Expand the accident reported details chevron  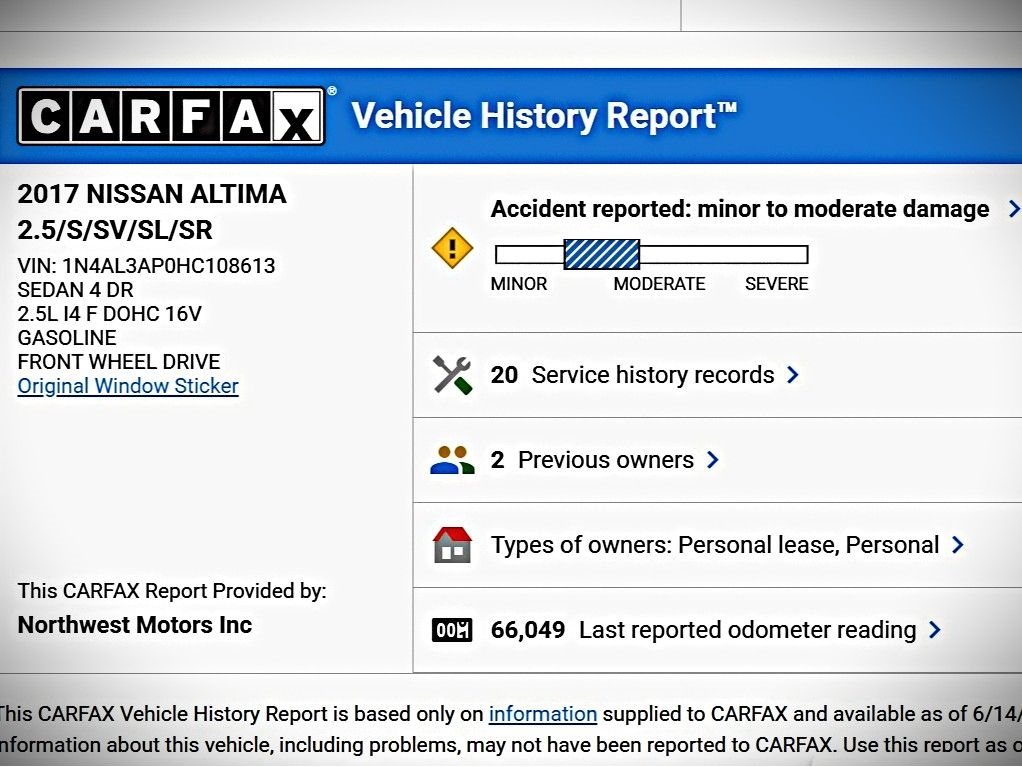[1013, 209]
